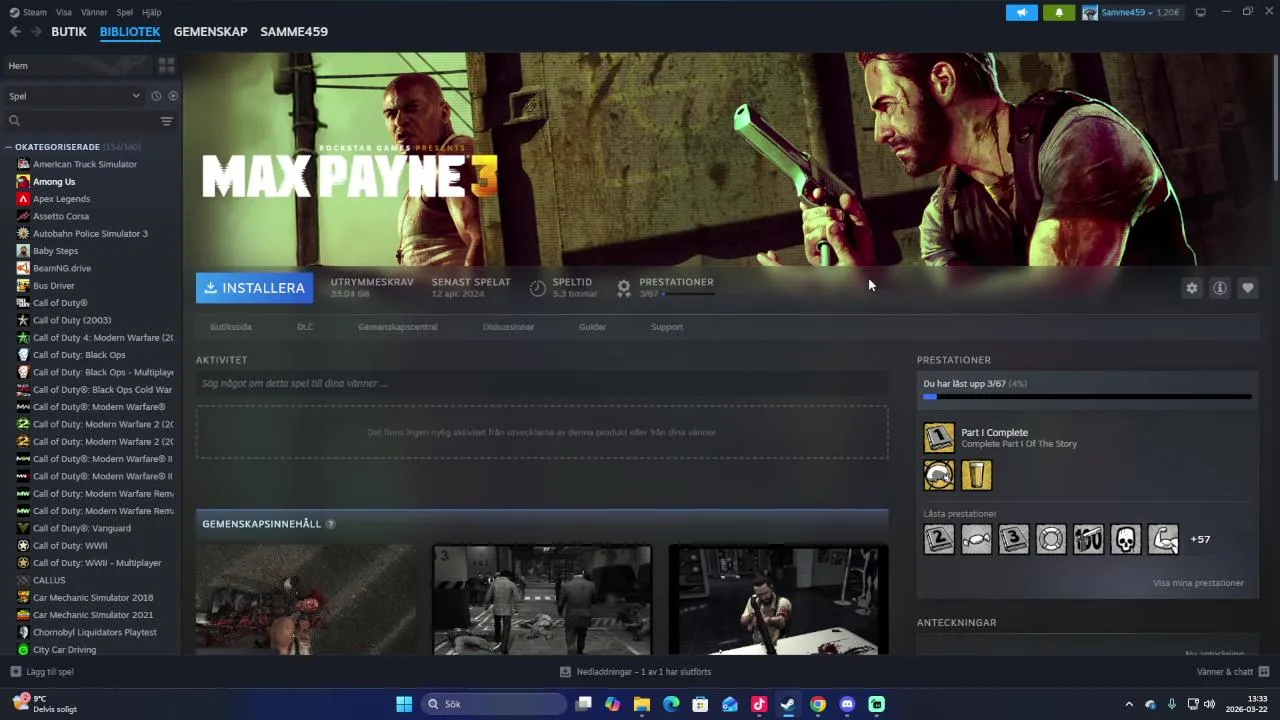Screen dimensions: 1280x720
Task: Expand the +57 remaining locked achievements
Action: (x=1200, y=539)
